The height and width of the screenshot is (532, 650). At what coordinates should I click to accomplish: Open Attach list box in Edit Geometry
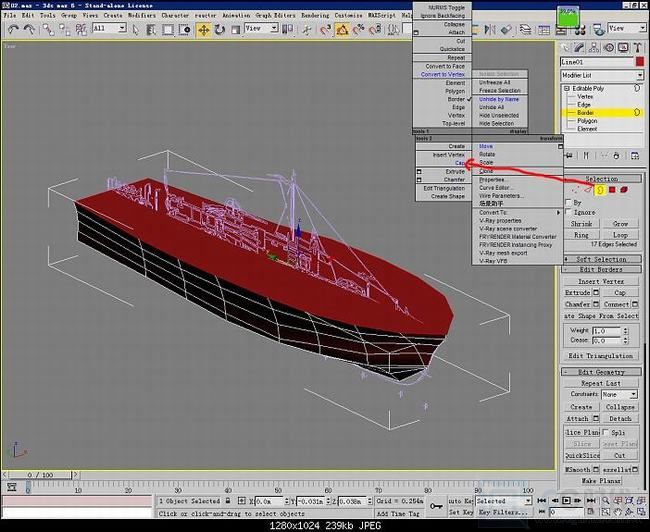point(596,419)
